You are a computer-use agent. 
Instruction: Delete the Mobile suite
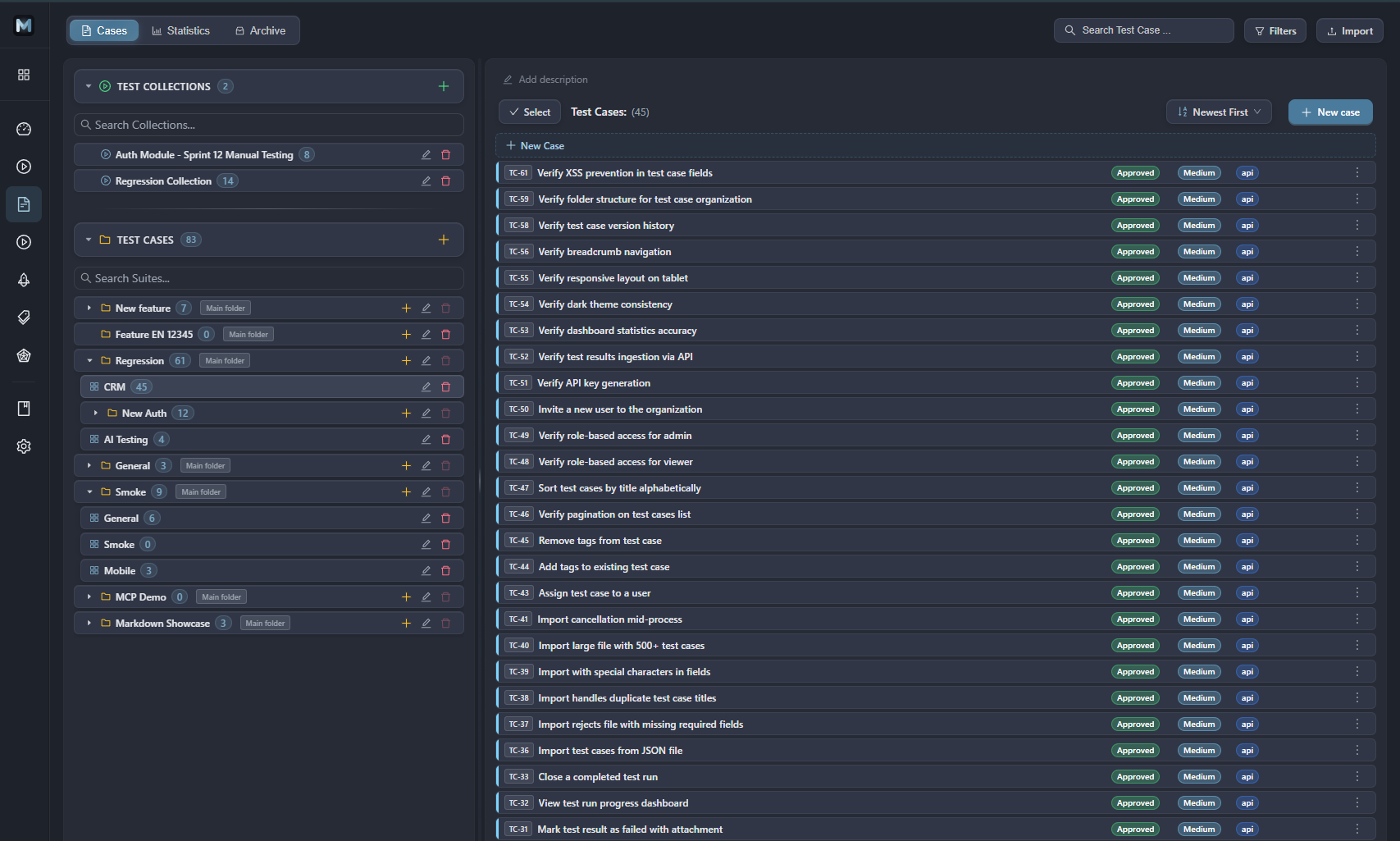point(446,571)
